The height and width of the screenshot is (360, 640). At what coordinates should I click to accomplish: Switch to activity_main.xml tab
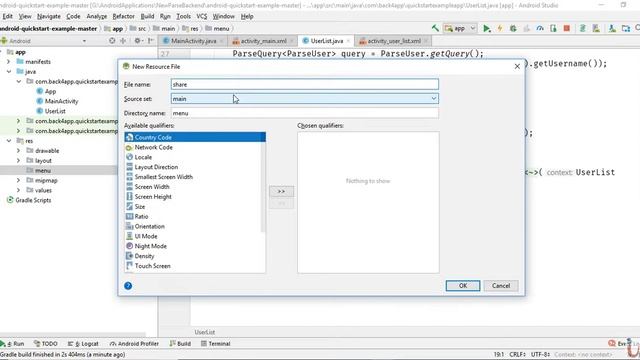[x=263, y=41]
